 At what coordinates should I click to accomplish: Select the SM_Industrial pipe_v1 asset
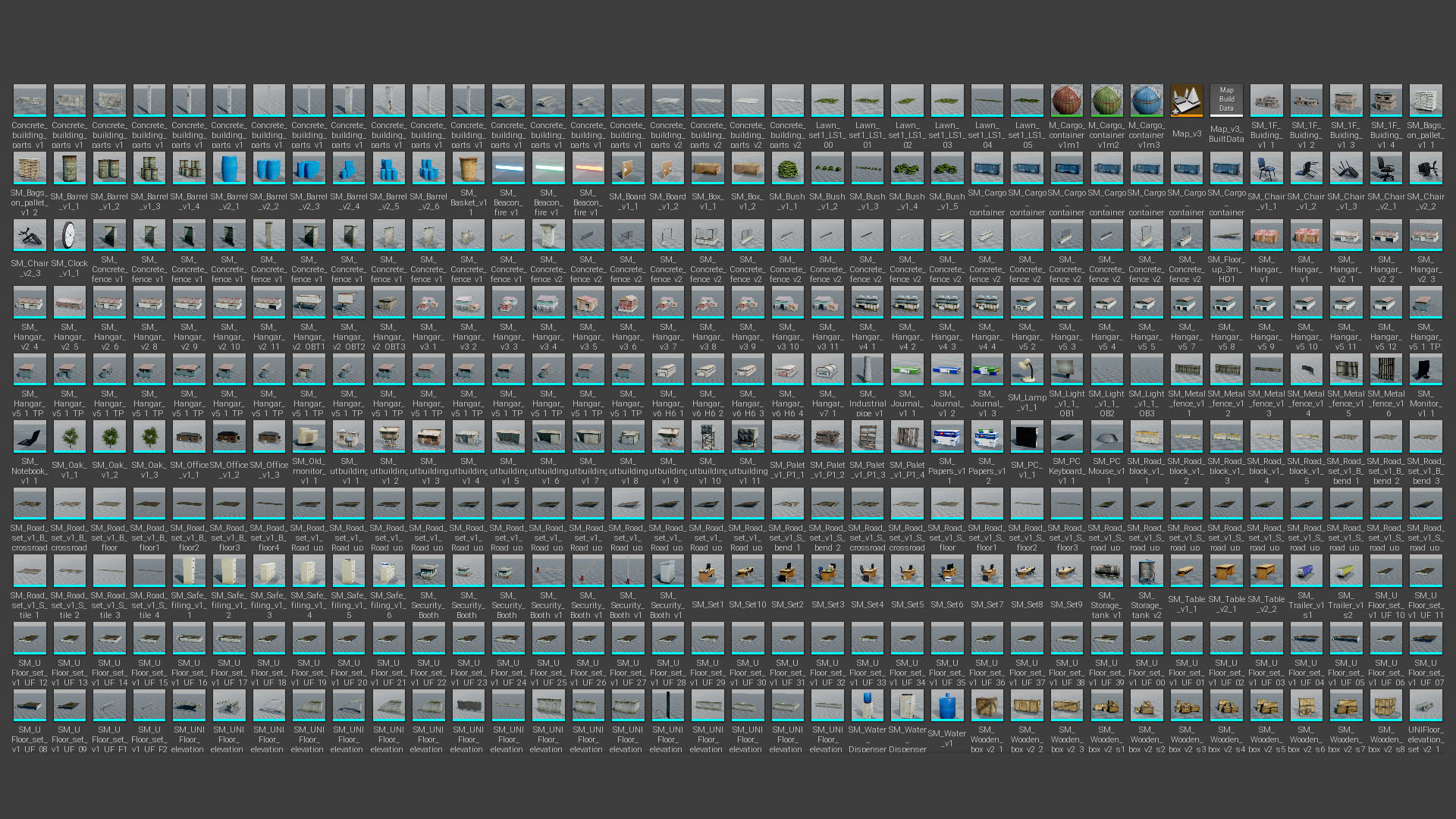pos(867,369)
